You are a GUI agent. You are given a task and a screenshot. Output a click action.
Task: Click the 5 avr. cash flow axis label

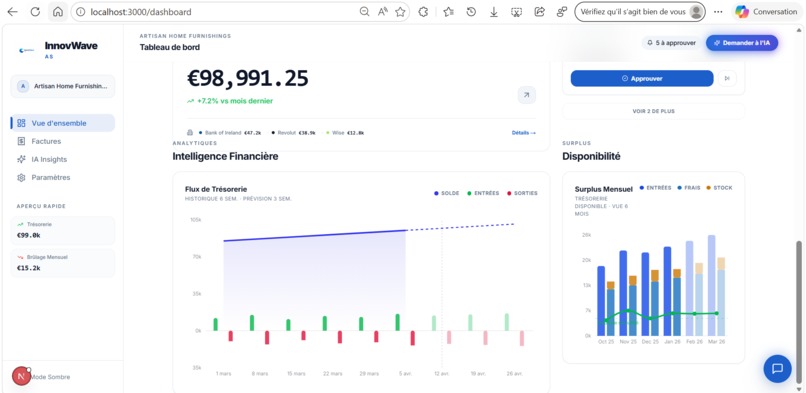(405, 373)
